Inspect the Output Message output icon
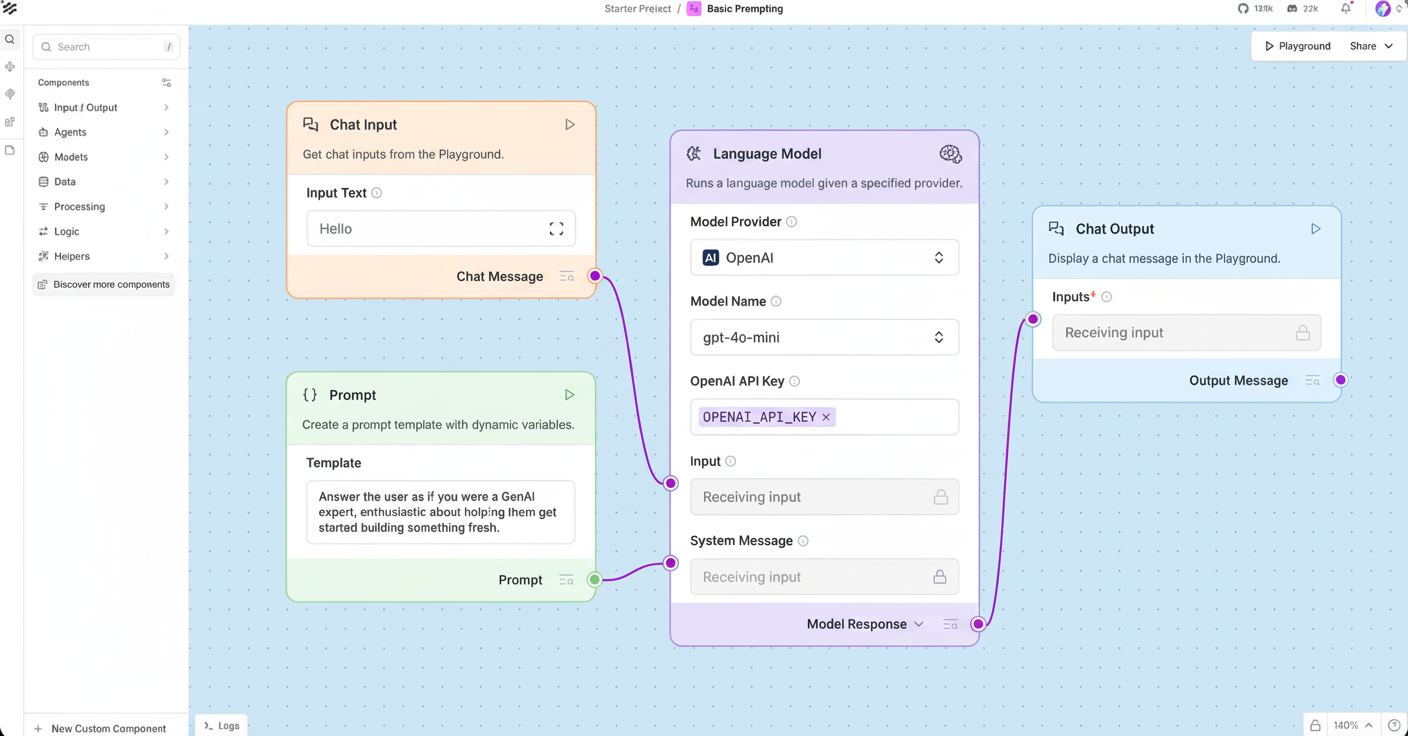 point(1312,381)
